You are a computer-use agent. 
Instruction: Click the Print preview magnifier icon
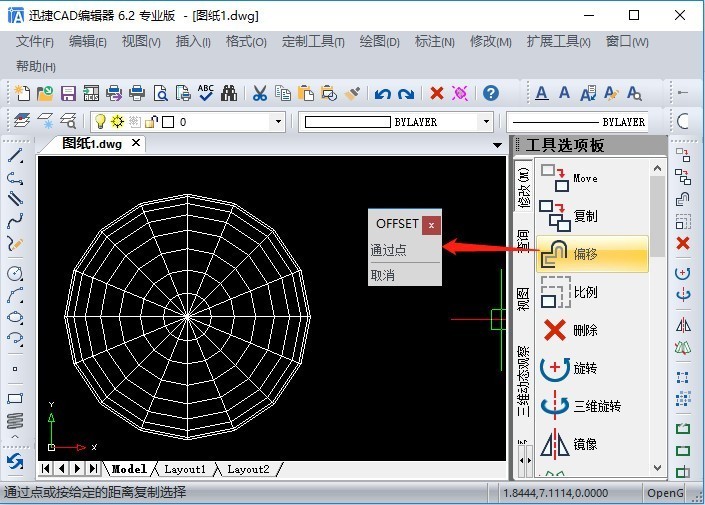coord(160,94)
